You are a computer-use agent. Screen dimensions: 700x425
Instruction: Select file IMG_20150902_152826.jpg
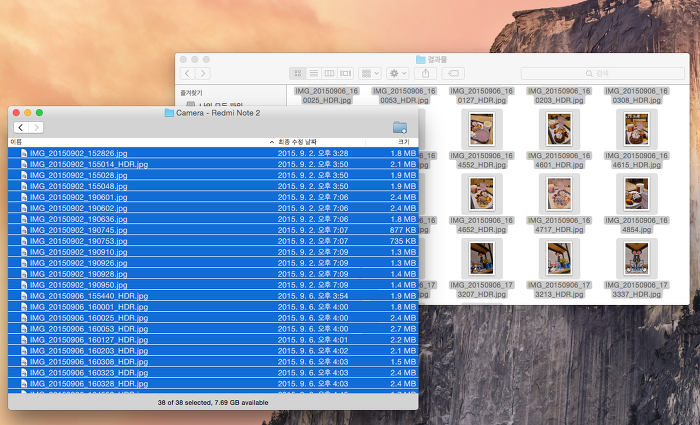coord(213,153)
